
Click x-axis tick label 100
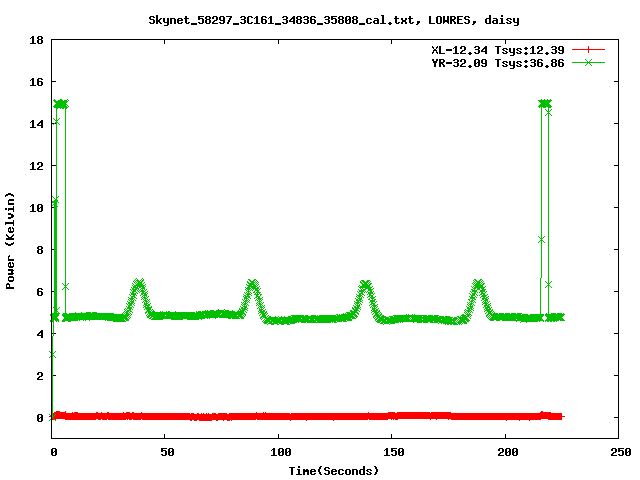tap(281, 452)
